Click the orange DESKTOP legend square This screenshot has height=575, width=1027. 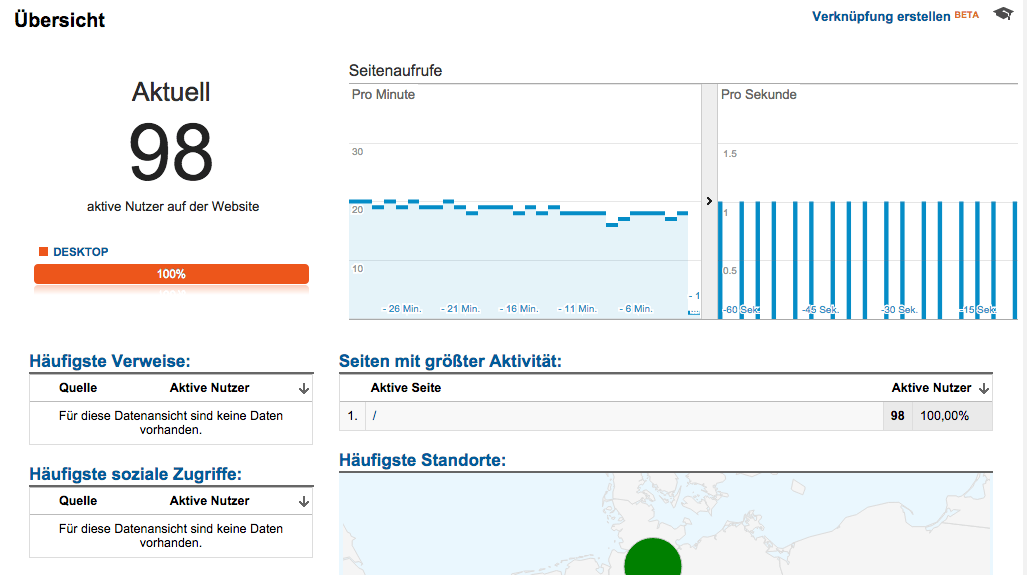(x=43, y=251)
